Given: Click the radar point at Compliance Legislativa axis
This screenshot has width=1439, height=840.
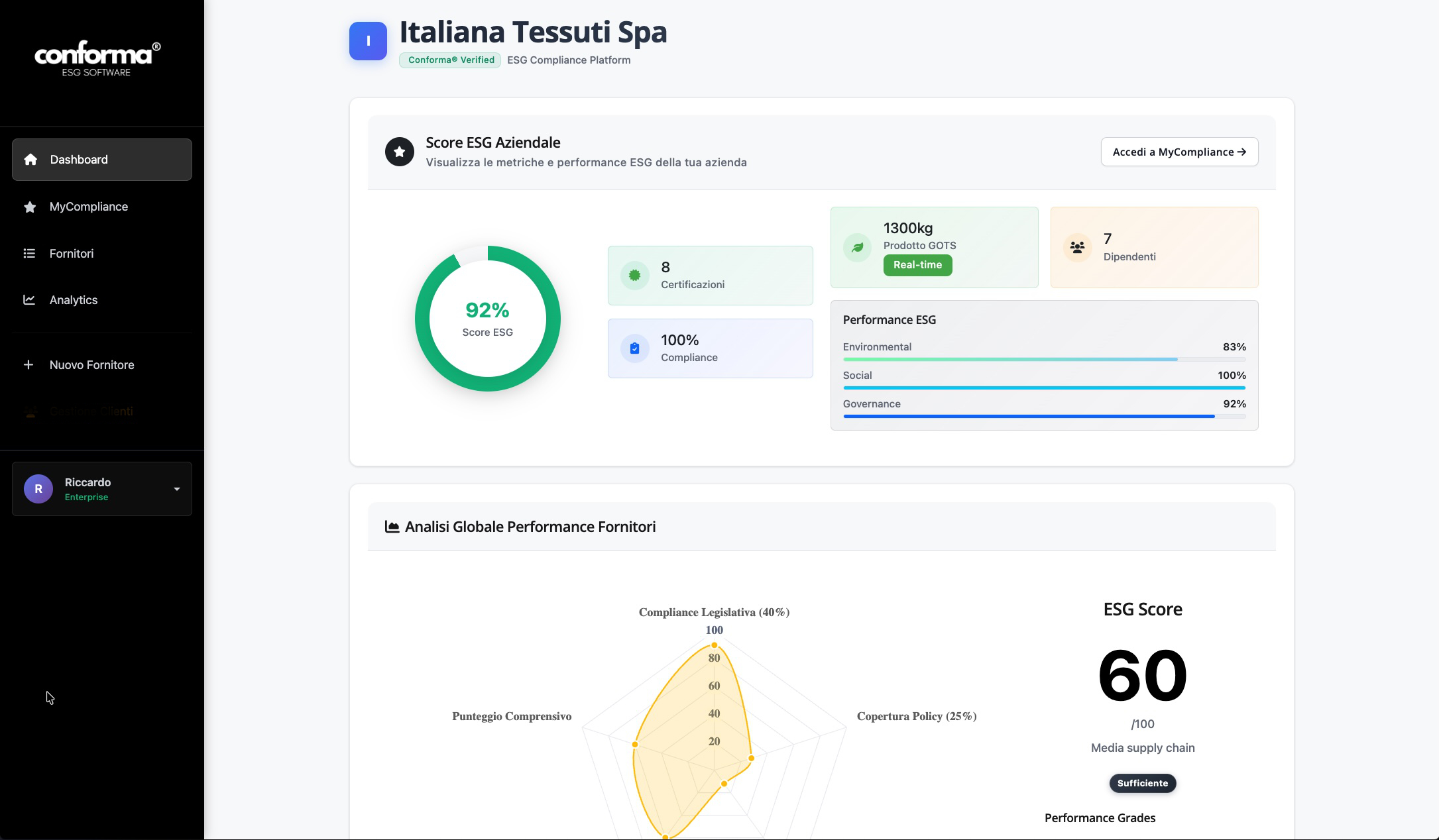Looking at the screenshot, I should pos(714,645).
